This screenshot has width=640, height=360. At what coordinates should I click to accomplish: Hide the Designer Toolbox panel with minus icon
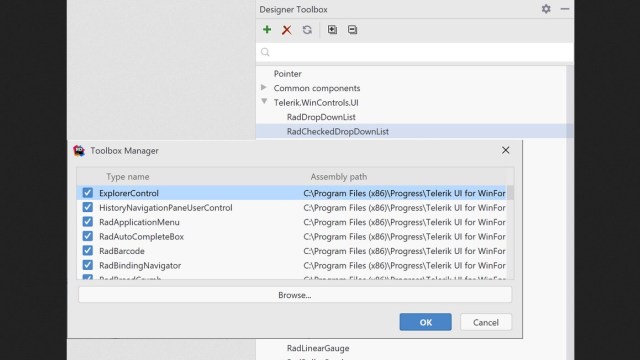pyautogui.click(x=564, y=9)
